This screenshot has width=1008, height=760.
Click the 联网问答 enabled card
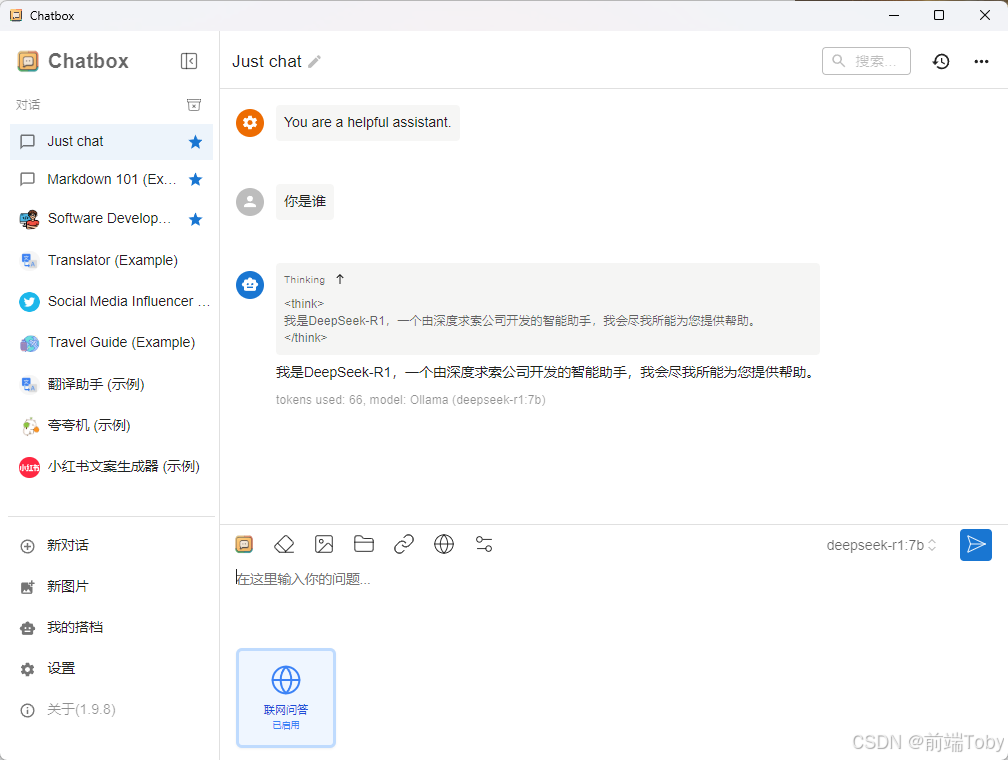coord(286,698)
